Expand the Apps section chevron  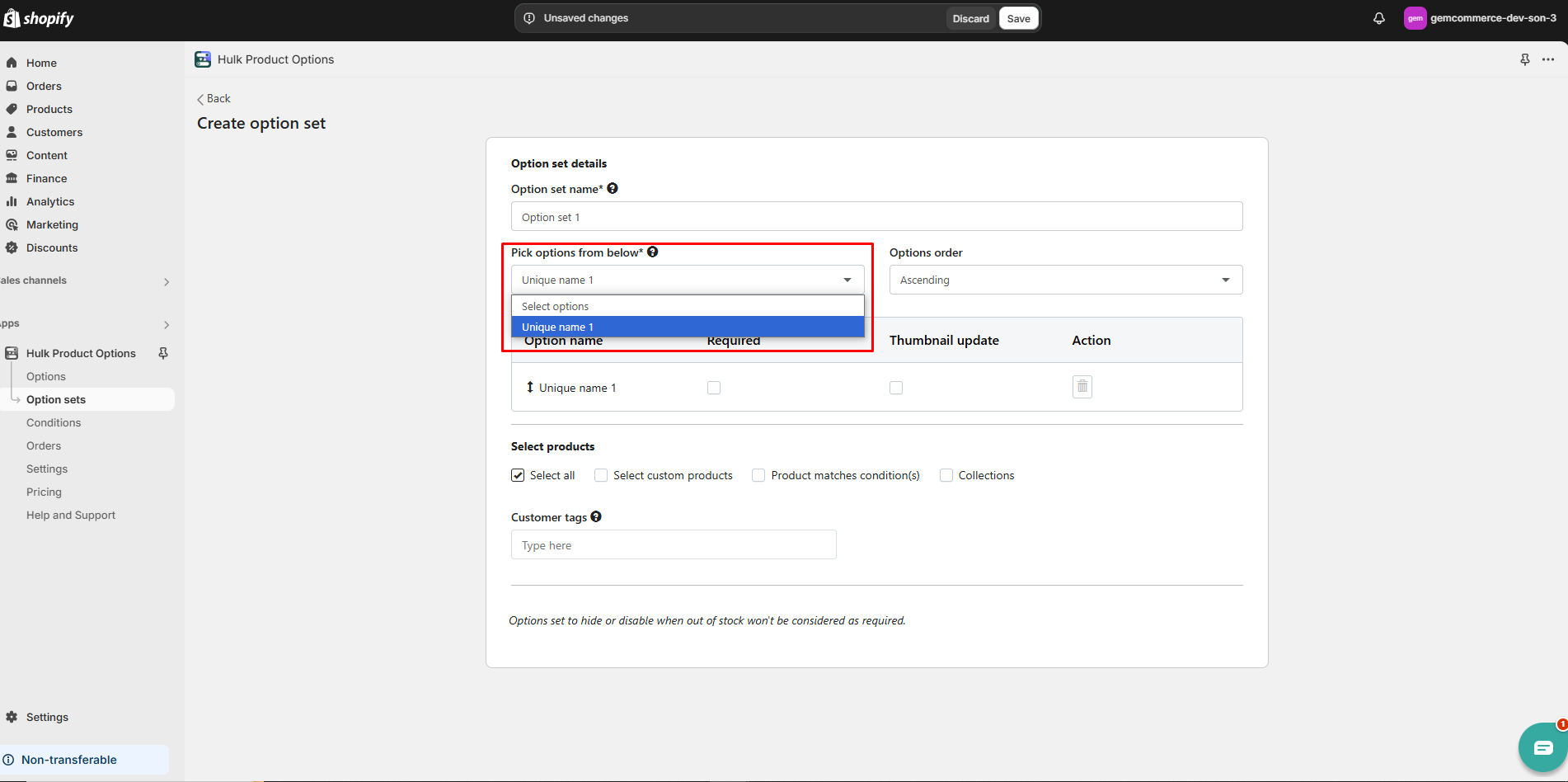point(167,324)
